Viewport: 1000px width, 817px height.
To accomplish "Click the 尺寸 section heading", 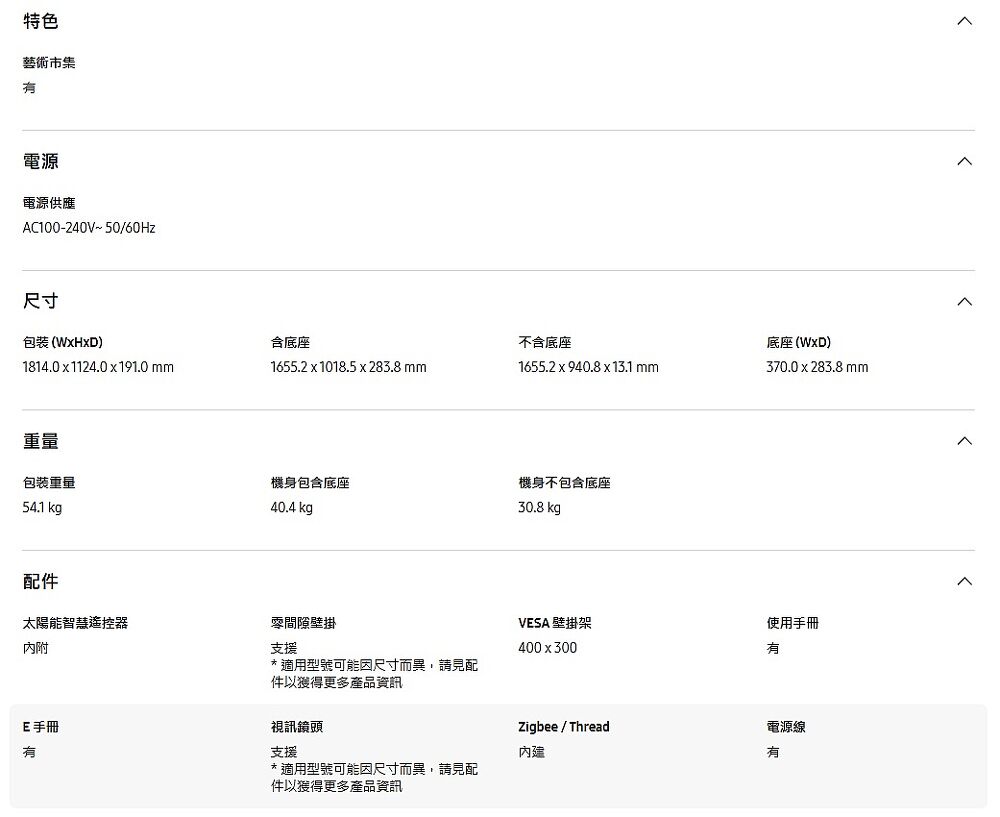I will pos(41,301).
